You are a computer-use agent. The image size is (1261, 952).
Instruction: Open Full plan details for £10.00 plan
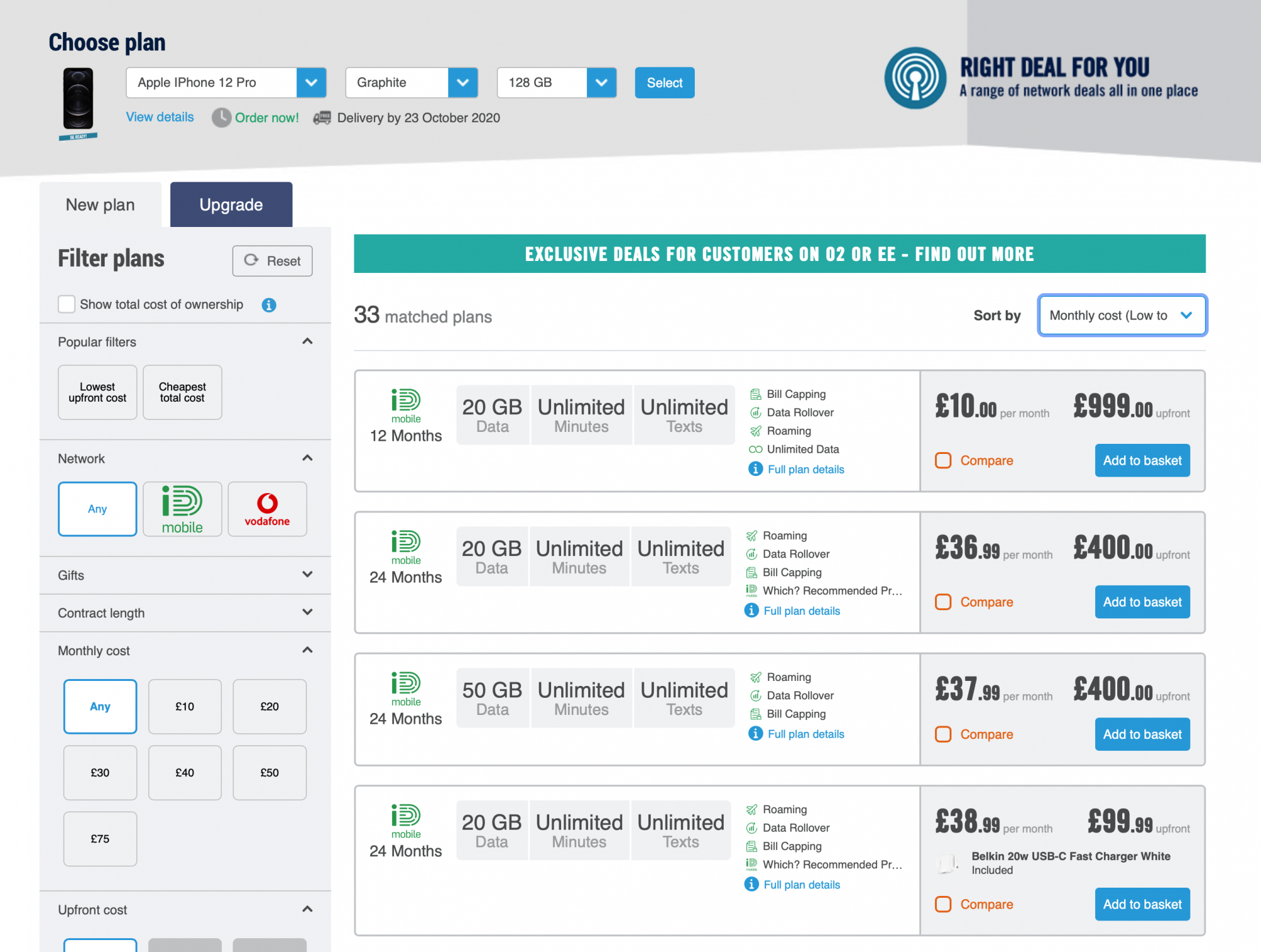click(806, 470)
